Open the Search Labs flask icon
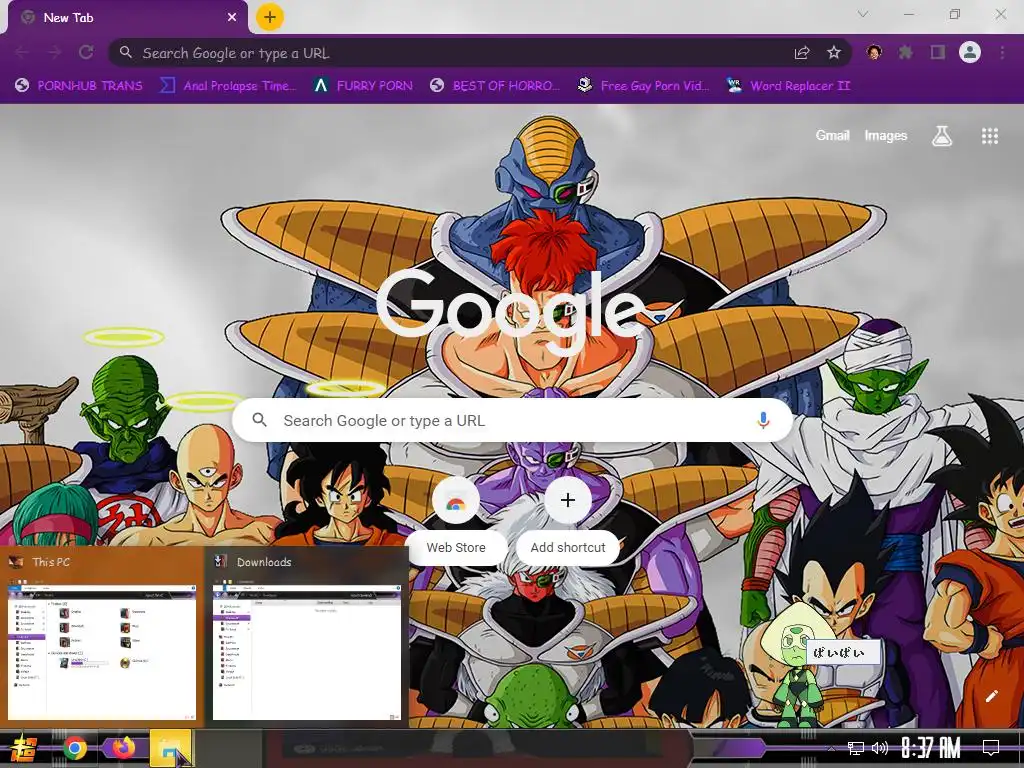1024x768 pixels. [941, 136]
